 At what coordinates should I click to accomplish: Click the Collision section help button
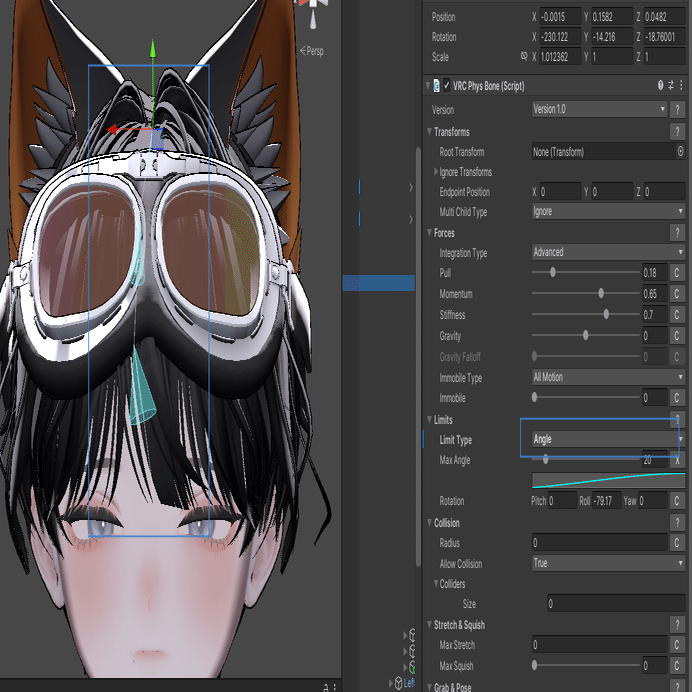pyautogui.click(x=677, y=523)
